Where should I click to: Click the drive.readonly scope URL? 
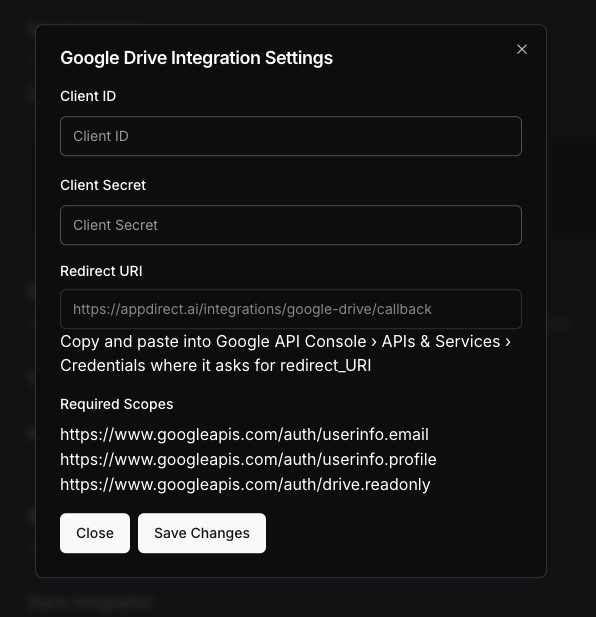245,484
